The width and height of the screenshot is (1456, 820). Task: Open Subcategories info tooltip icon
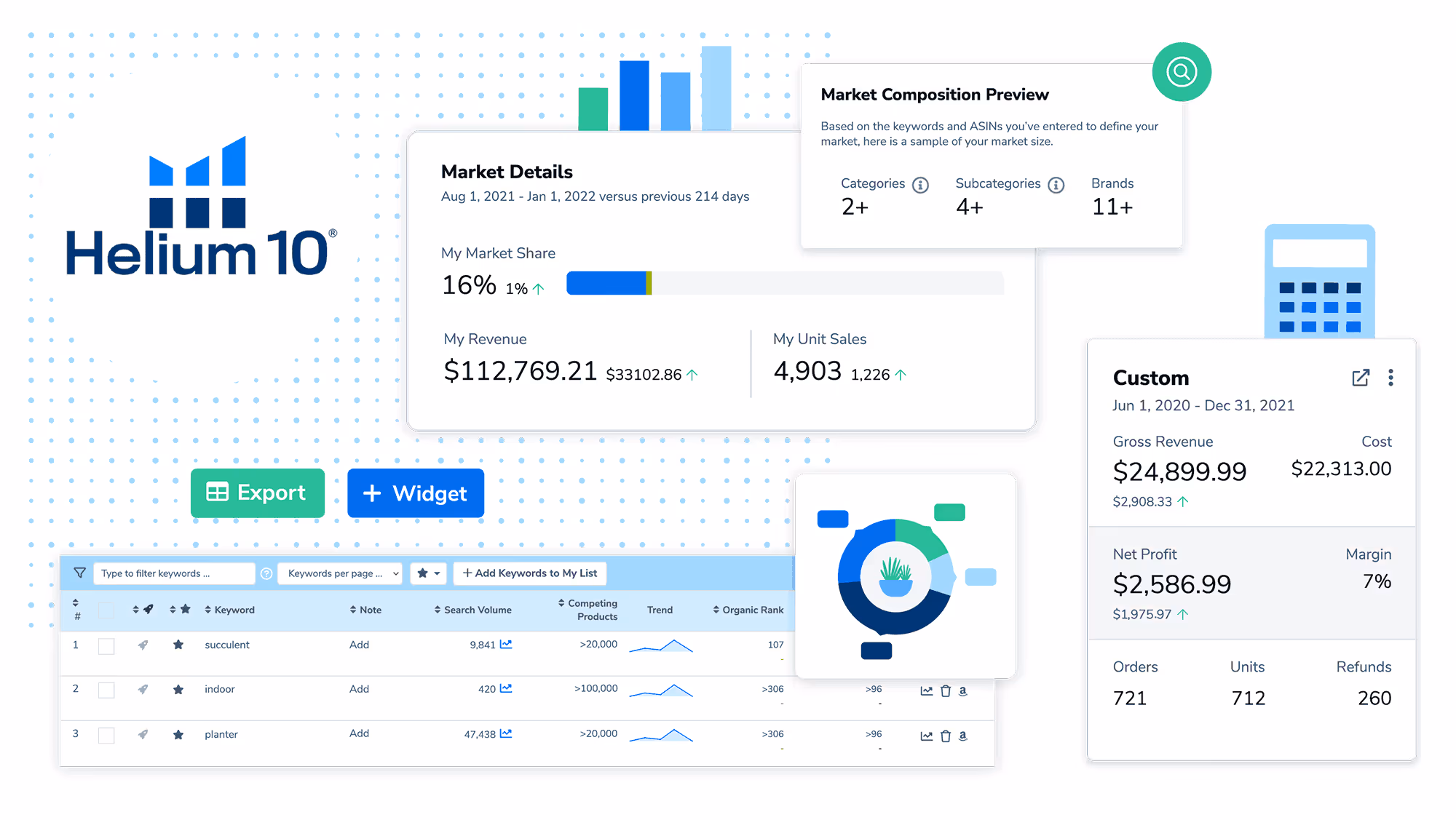point(1056,185)
